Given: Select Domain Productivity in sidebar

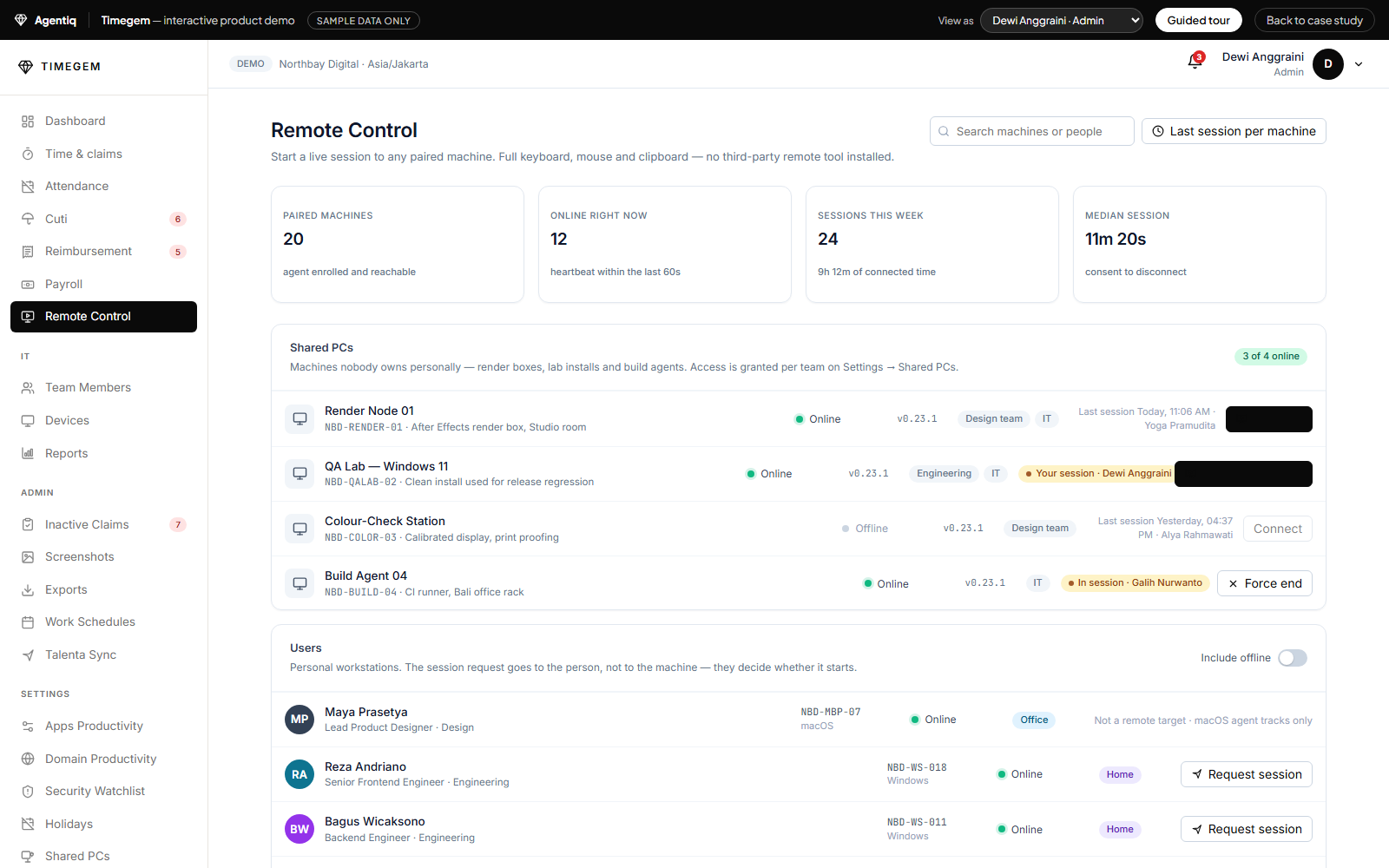Looking at the screenshot, I should coord(103,759).
